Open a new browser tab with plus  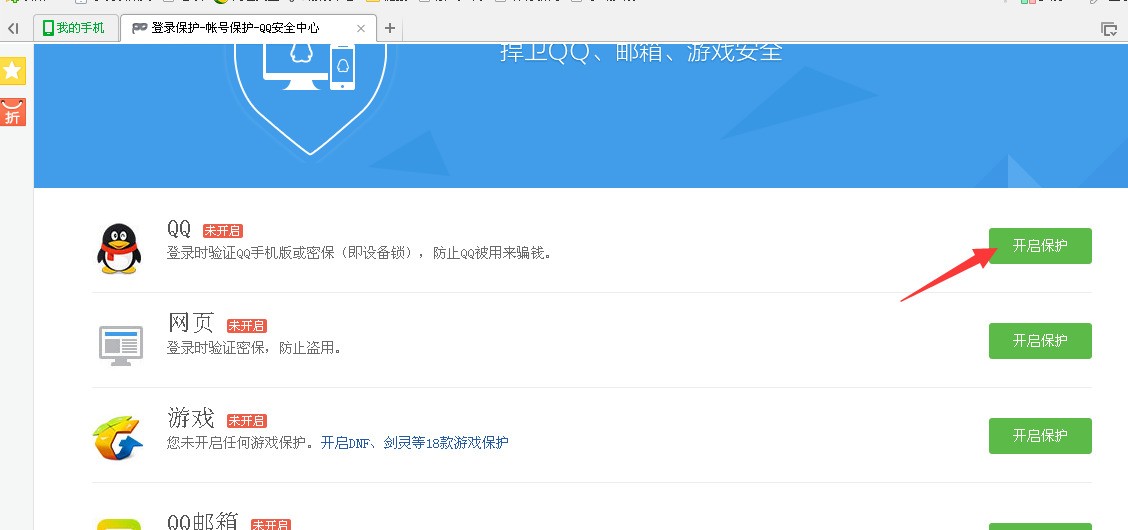pos(390,28)
